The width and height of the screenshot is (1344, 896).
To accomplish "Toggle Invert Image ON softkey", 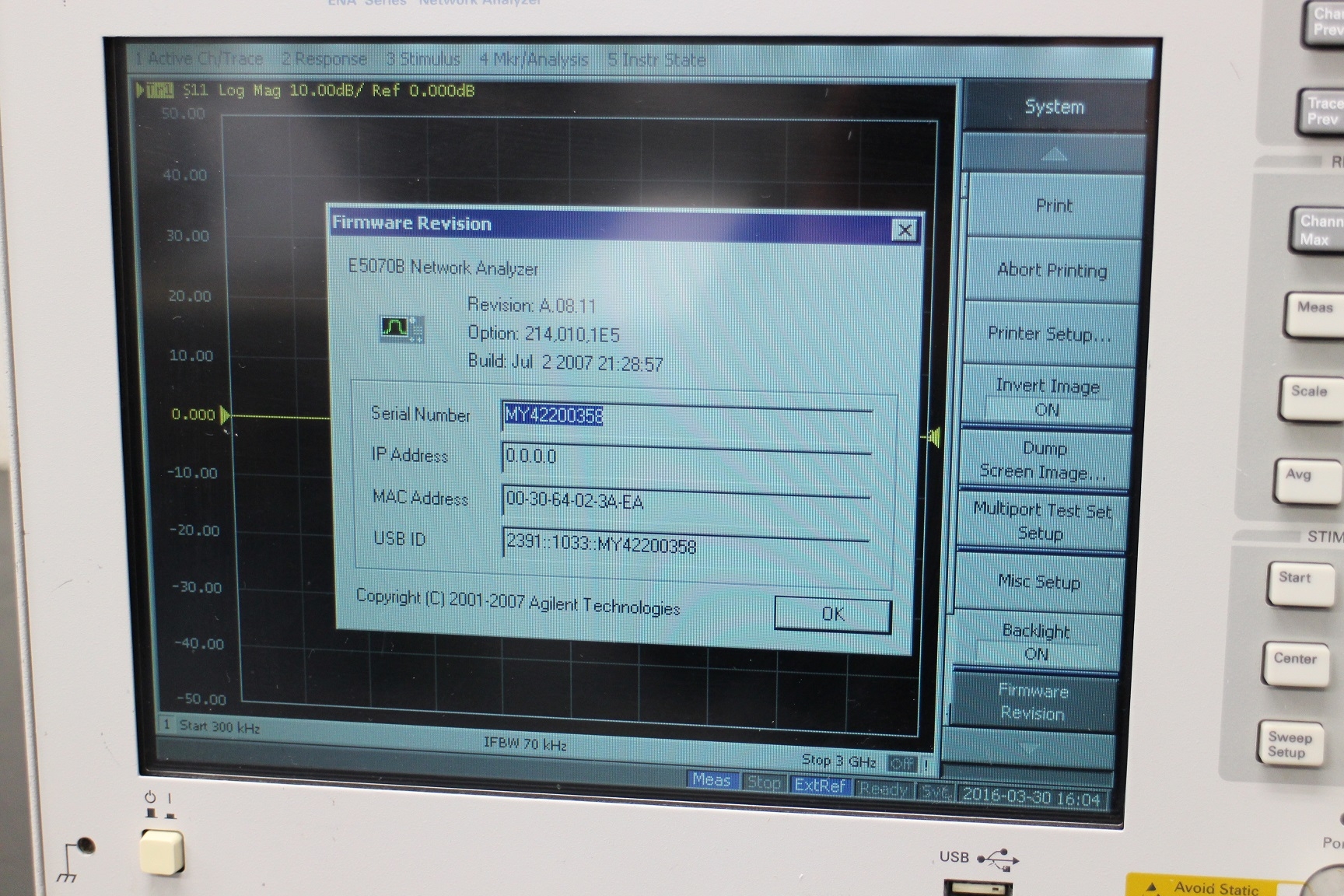I will tap(1046, 397).
